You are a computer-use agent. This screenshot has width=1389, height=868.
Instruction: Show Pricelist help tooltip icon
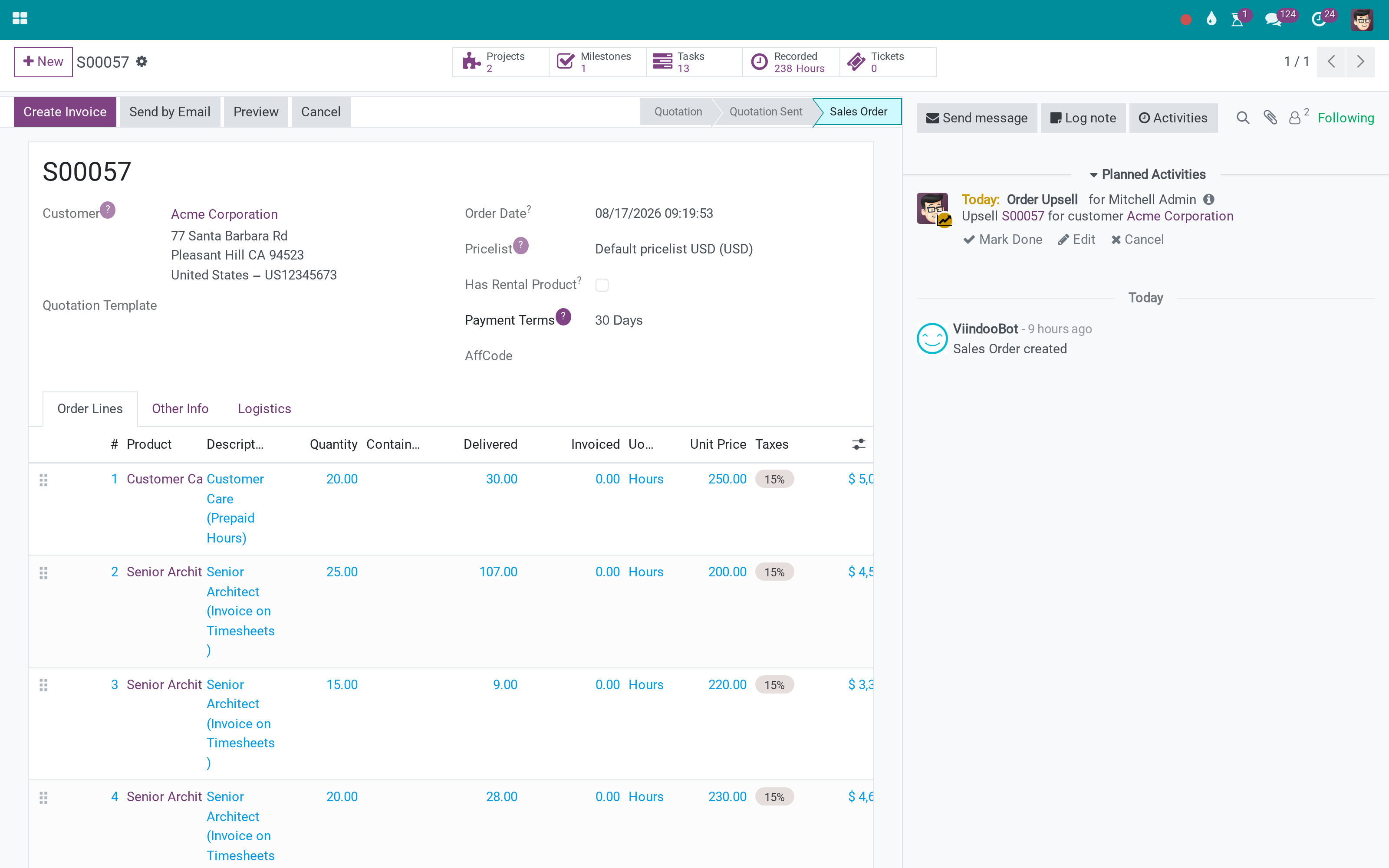coord(520,246)
